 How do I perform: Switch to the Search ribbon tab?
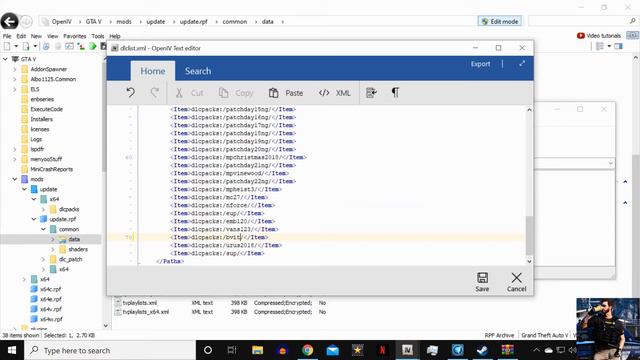(198, 71)
